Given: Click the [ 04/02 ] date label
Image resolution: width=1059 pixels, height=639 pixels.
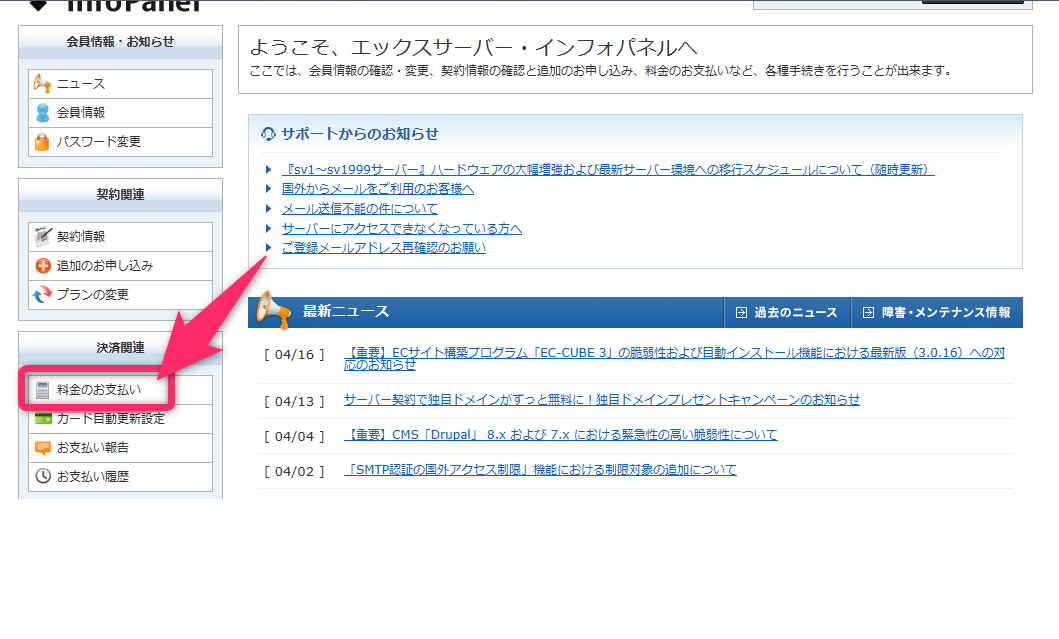Looking at the screenshot, I should [x=294, y=471].
